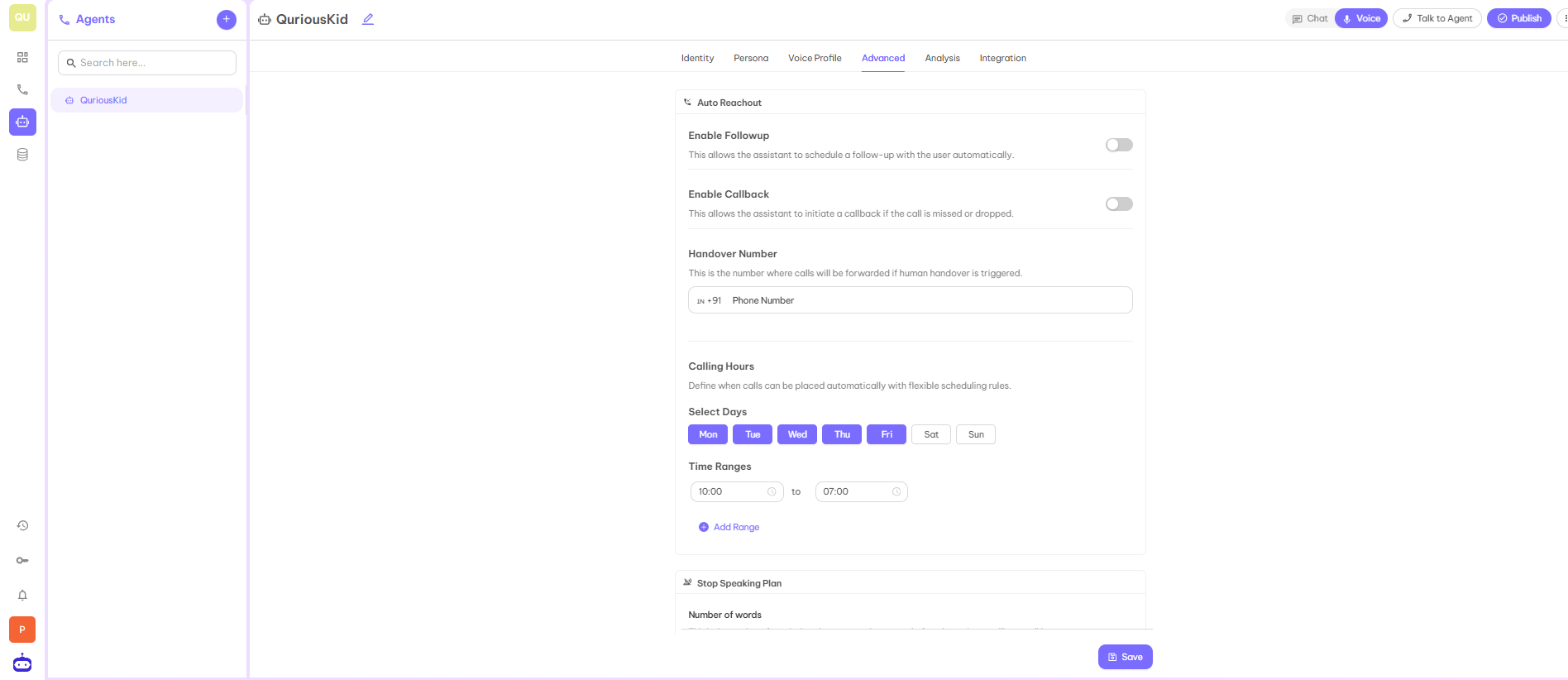Viewport: 1568px width, 680px height.
Task: Select Sun in calling days
Action: 976,434
